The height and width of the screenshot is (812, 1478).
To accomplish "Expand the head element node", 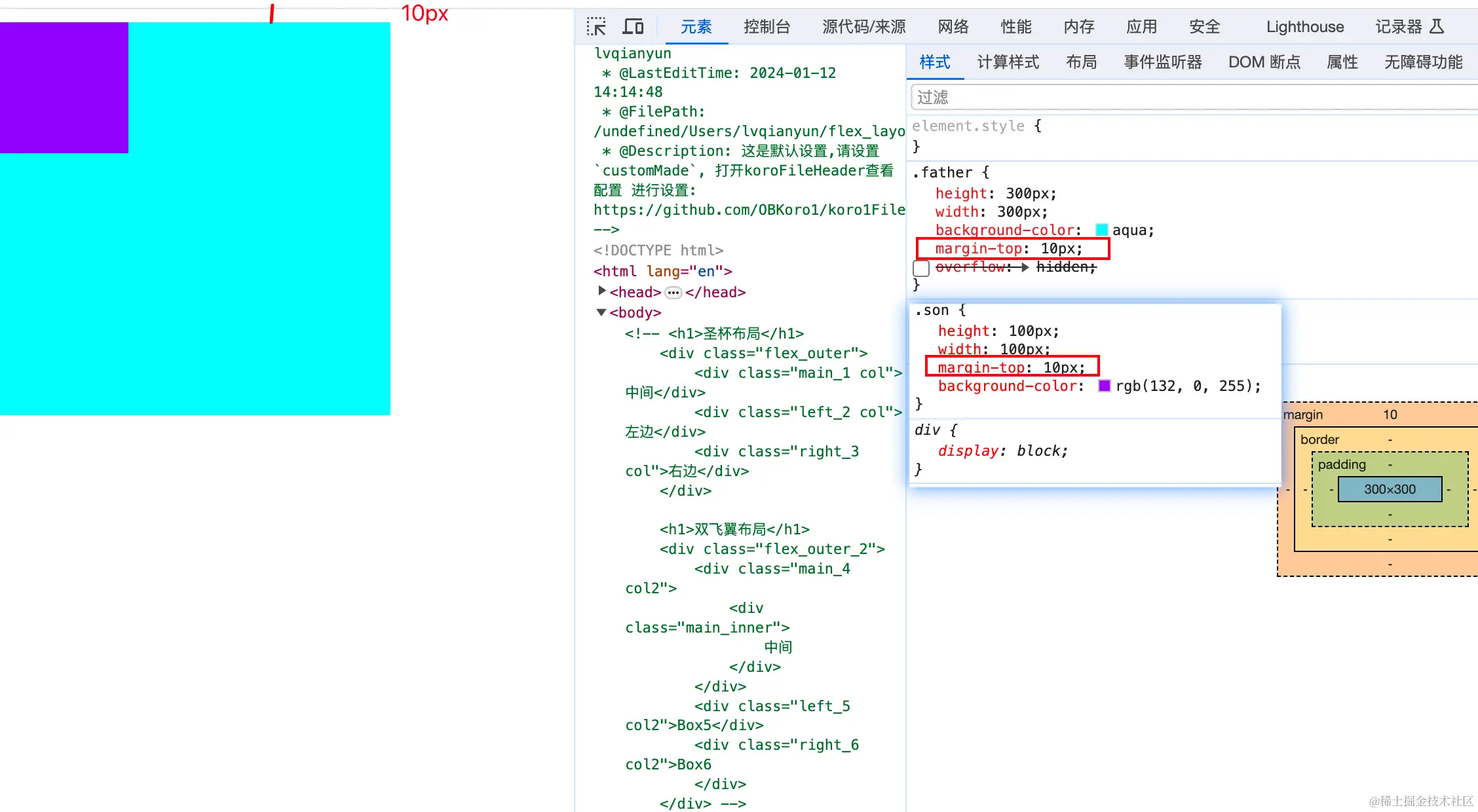I will pyautogui.click(x=601, y=291).
